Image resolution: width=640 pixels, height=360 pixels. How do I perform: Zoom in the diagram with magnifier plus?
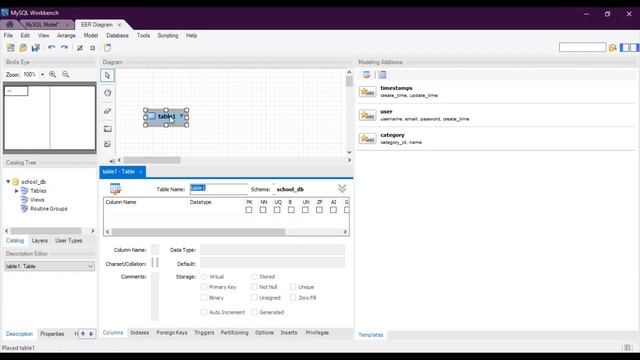click(x=53, y=74)
